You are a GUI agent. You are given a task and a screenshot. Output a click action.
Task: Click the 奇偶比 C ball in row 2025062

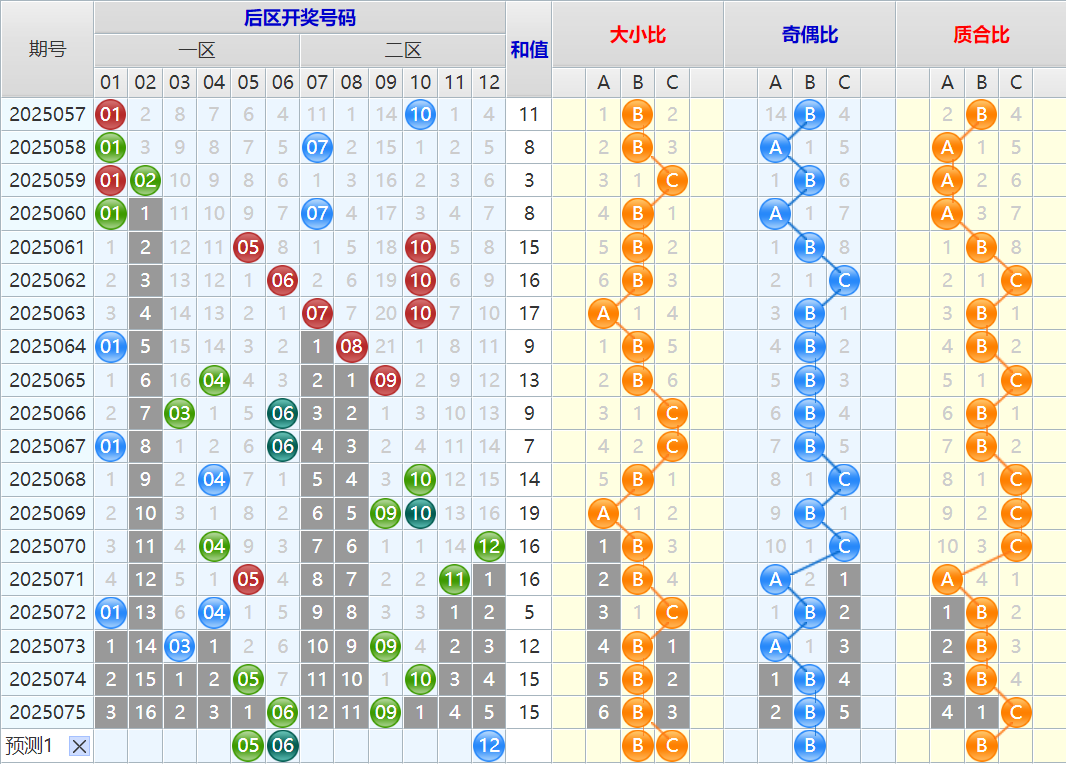pyautogui.click(x=844, y=280)
